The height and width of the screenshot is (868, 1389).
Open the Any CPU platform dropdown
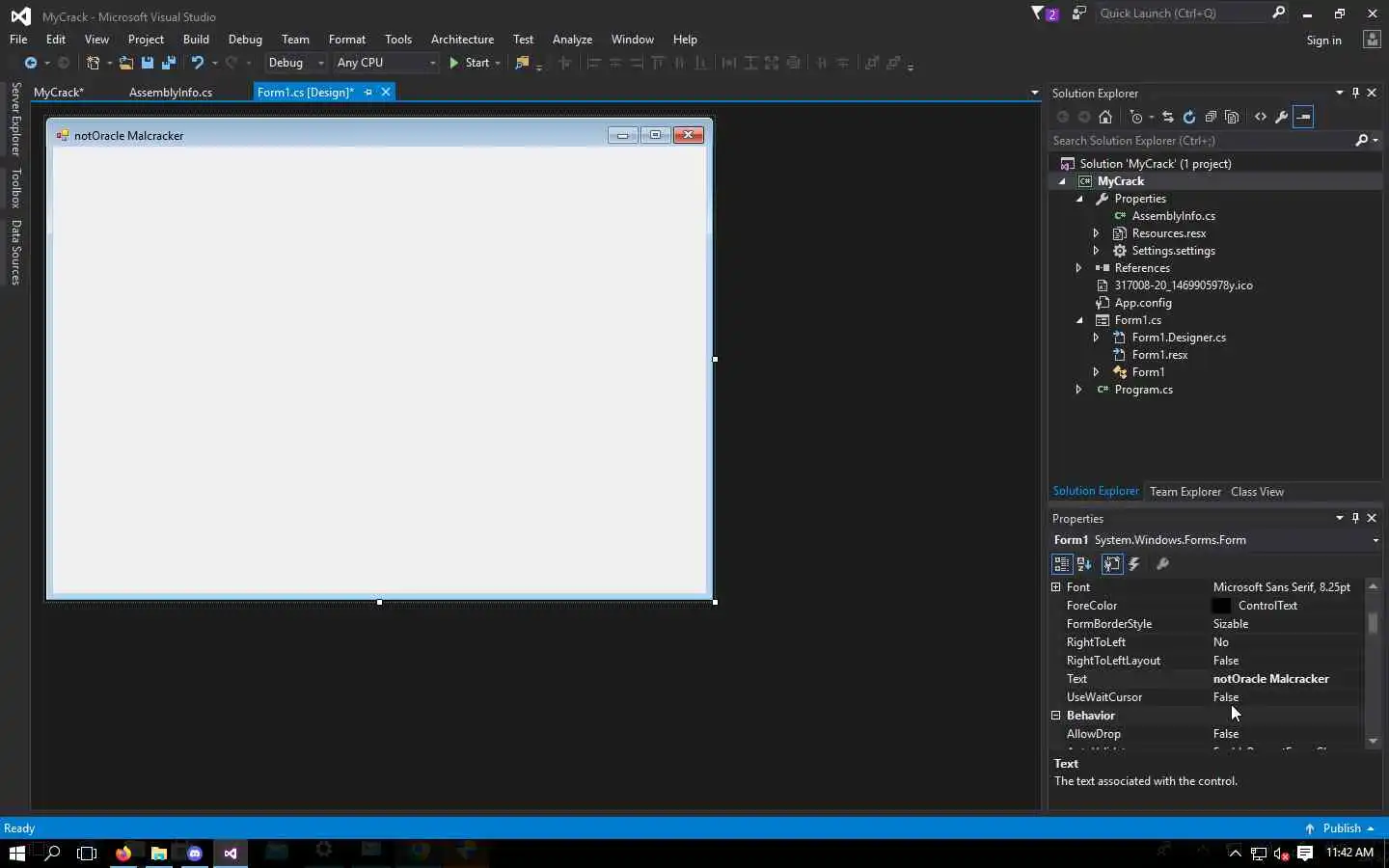click(x=432, y=63)
